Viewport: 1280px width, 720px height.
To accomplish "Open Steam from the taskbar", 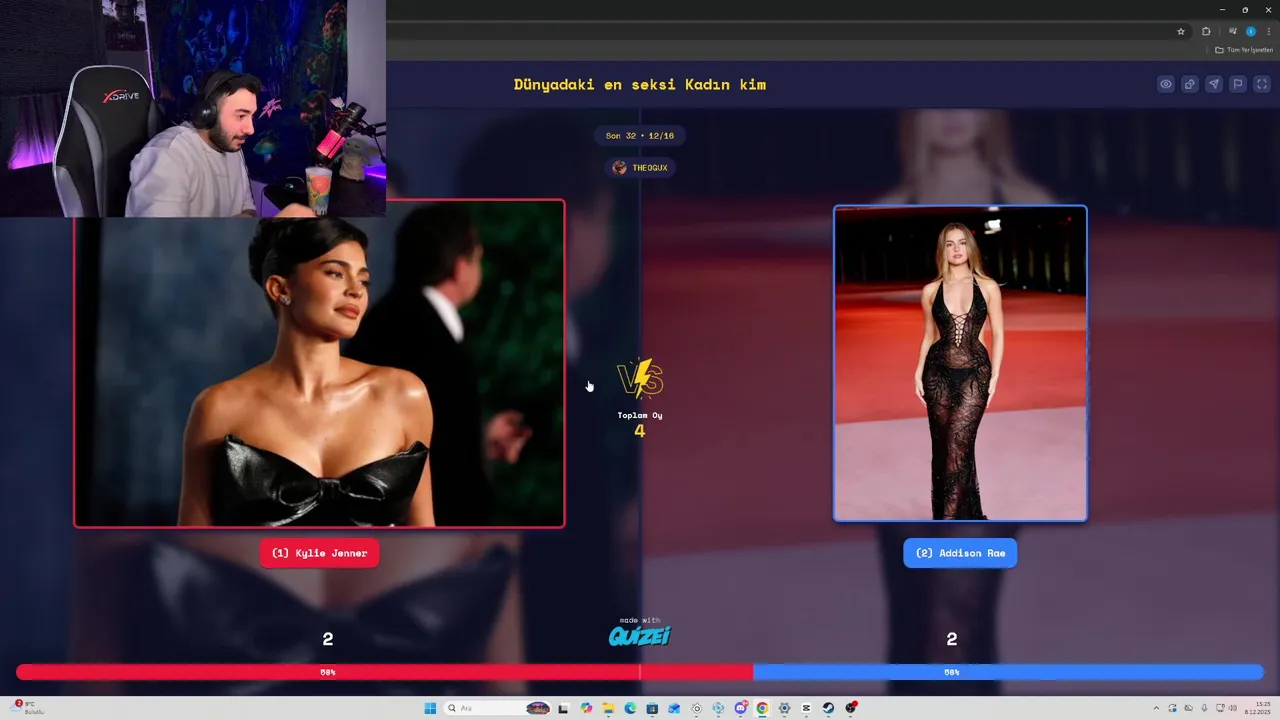I will [828, 708].
